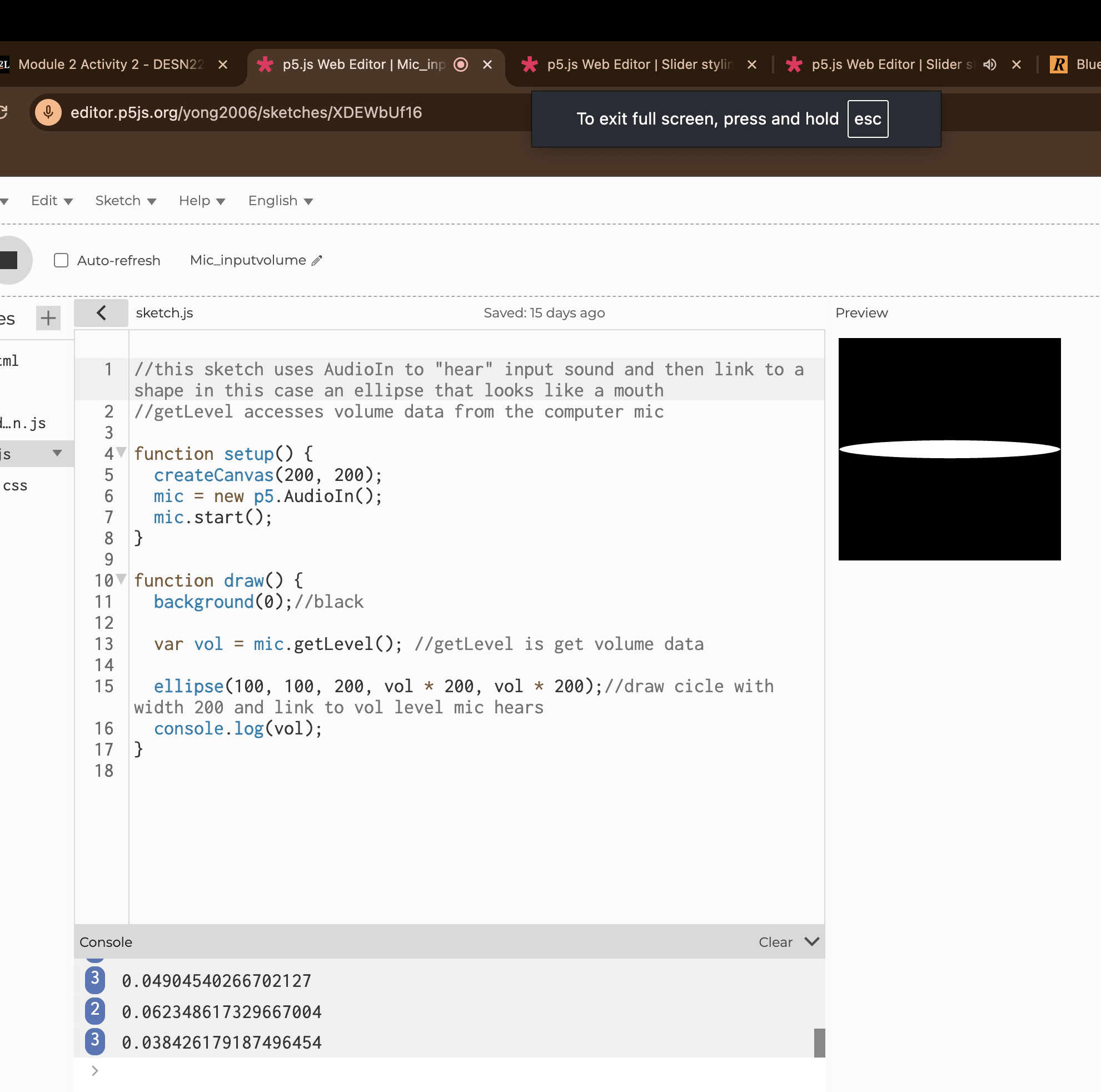This screenshot has width=1101, height=1092.
Task: Open the Blue tab with the R icon
Action: 1074,64
